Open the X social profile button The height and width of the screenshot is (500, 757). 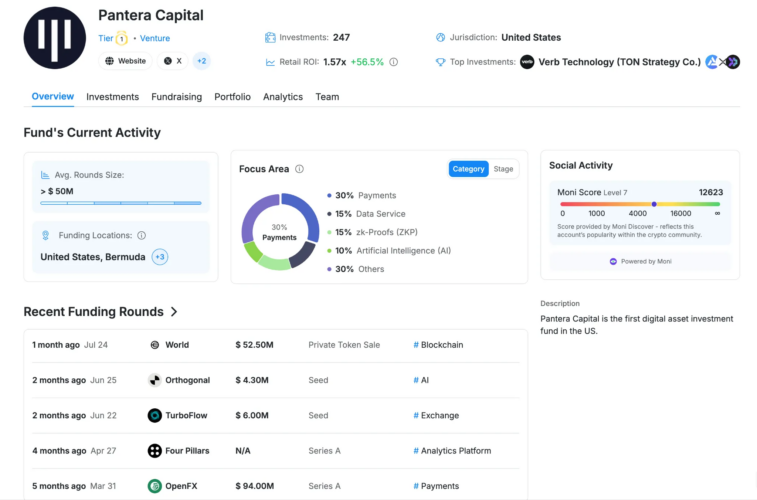(x=173, y=61)
